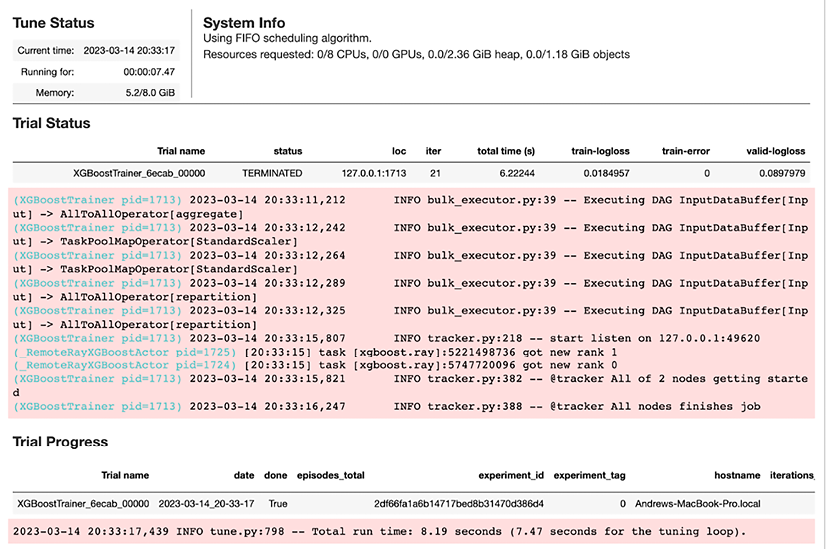Click the 'iterations' column header
Screen dimensions: 828x549
tap(792, 475)
